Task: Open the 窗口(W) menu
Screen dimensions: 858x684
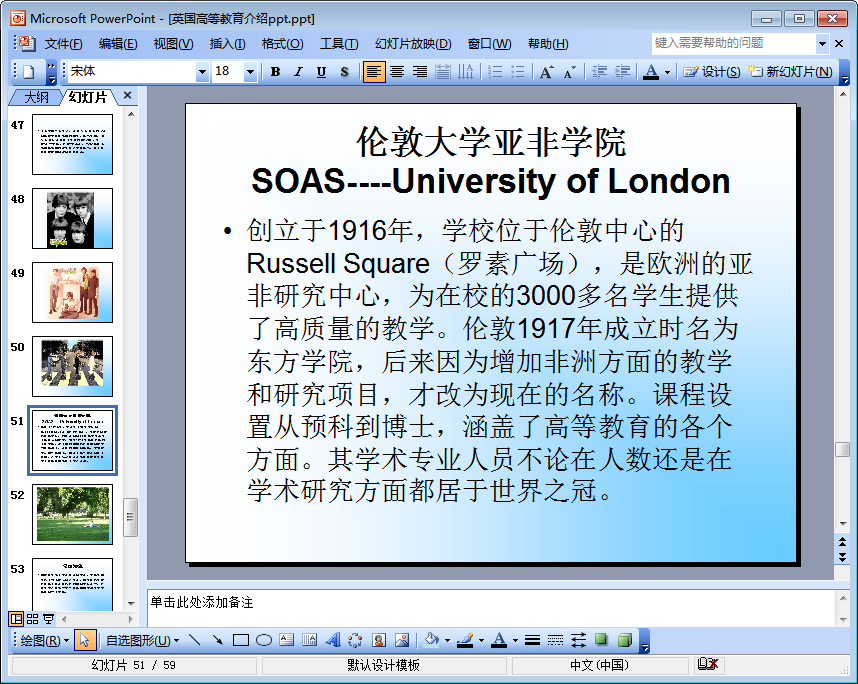Action: pos(489,44)
